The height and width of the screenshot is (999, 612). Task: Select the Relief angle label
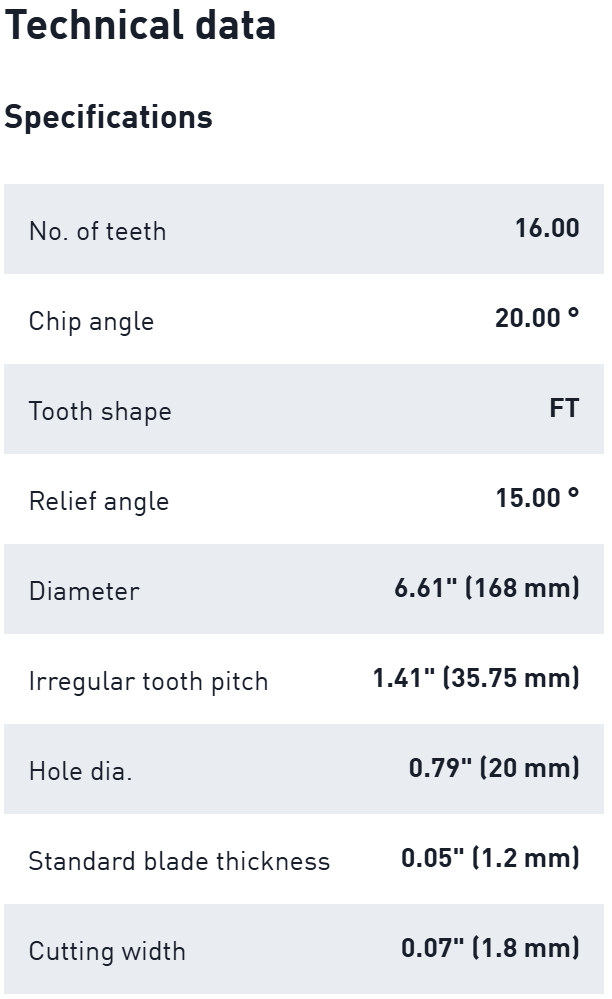pyautogui.click(x=98, y=501)
